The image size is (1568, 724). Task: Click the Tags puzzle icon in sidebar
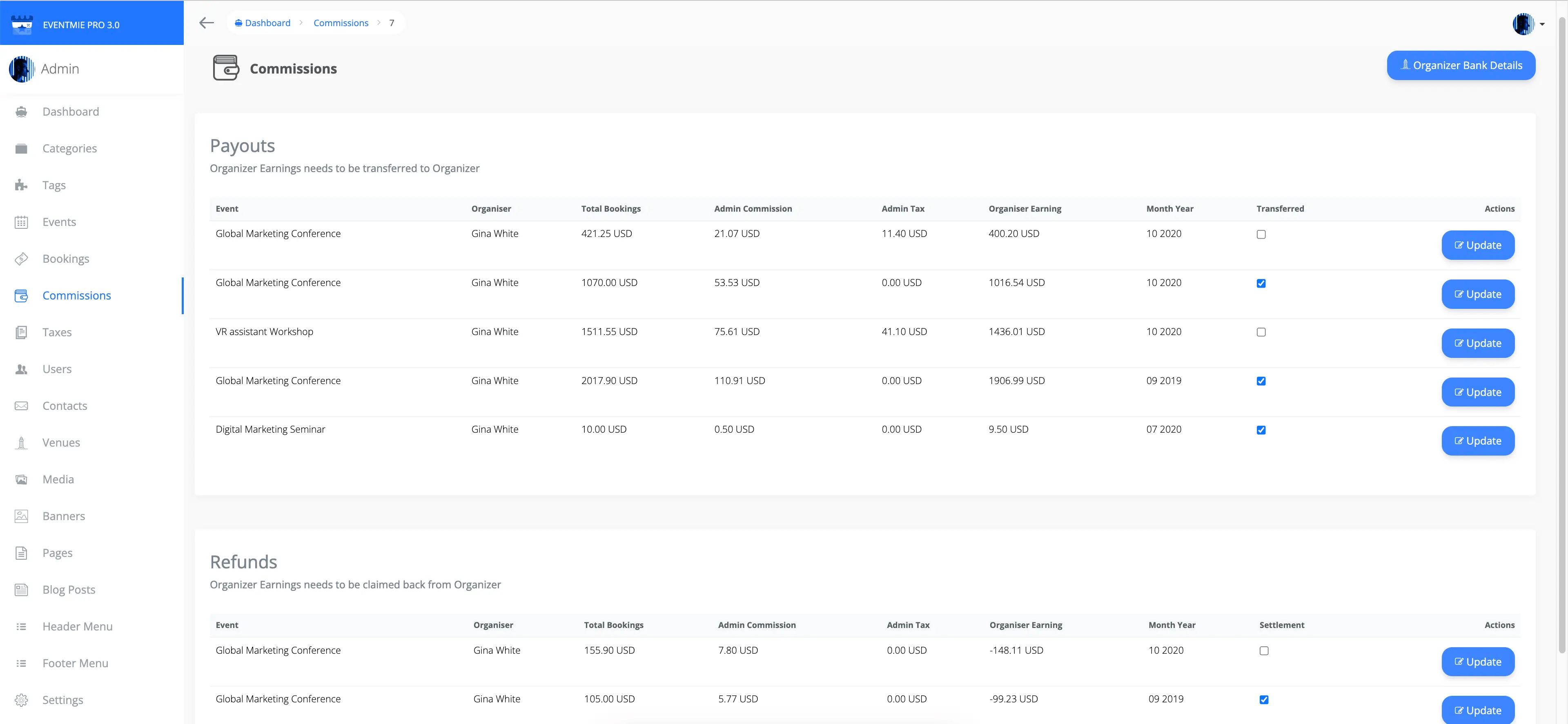(21, 185)
